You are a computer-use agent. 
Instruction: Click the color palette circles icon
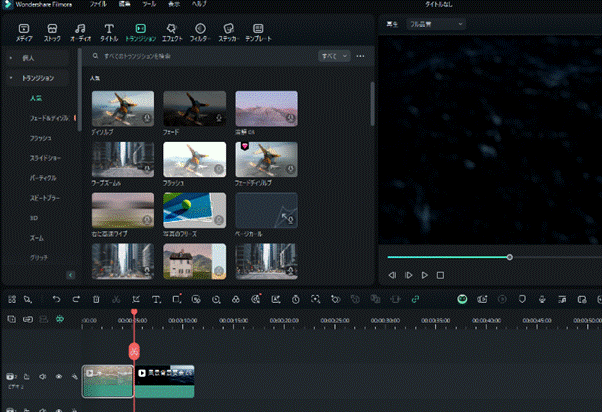pos(236,299)
